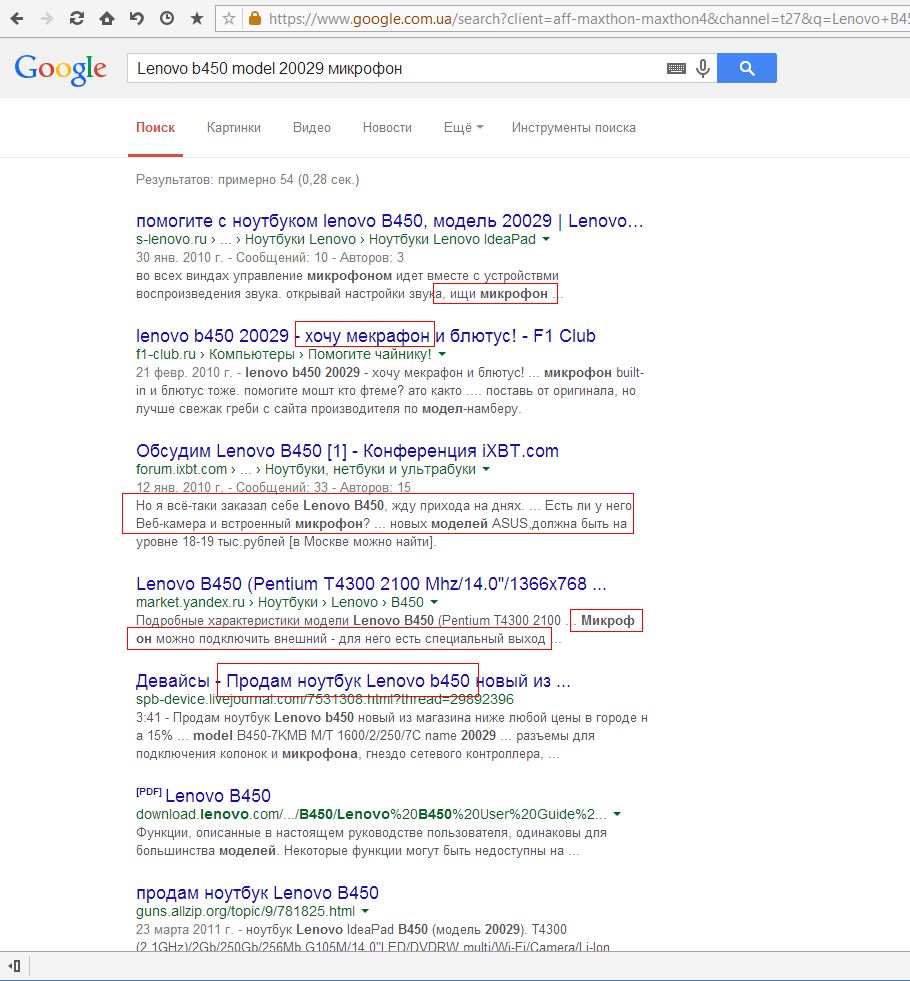Click the blue Google search button
Screen dimensions: 910x981
click(747, 68)
